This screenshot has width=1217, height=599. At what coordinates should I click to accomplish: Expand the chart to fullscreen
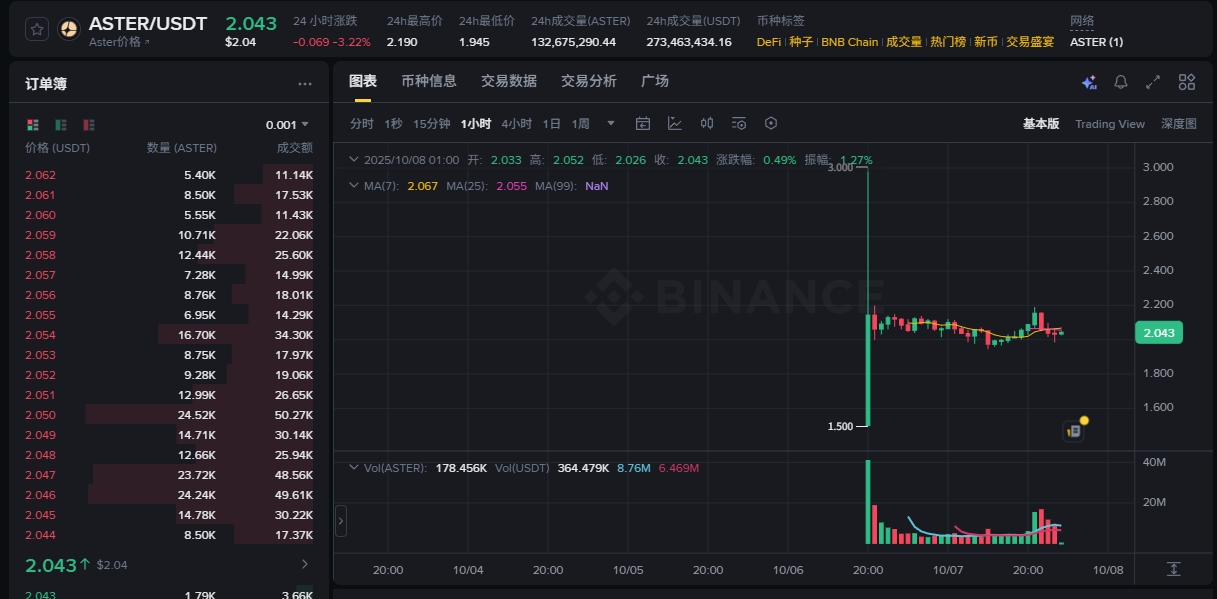[x=1153, y=82]
